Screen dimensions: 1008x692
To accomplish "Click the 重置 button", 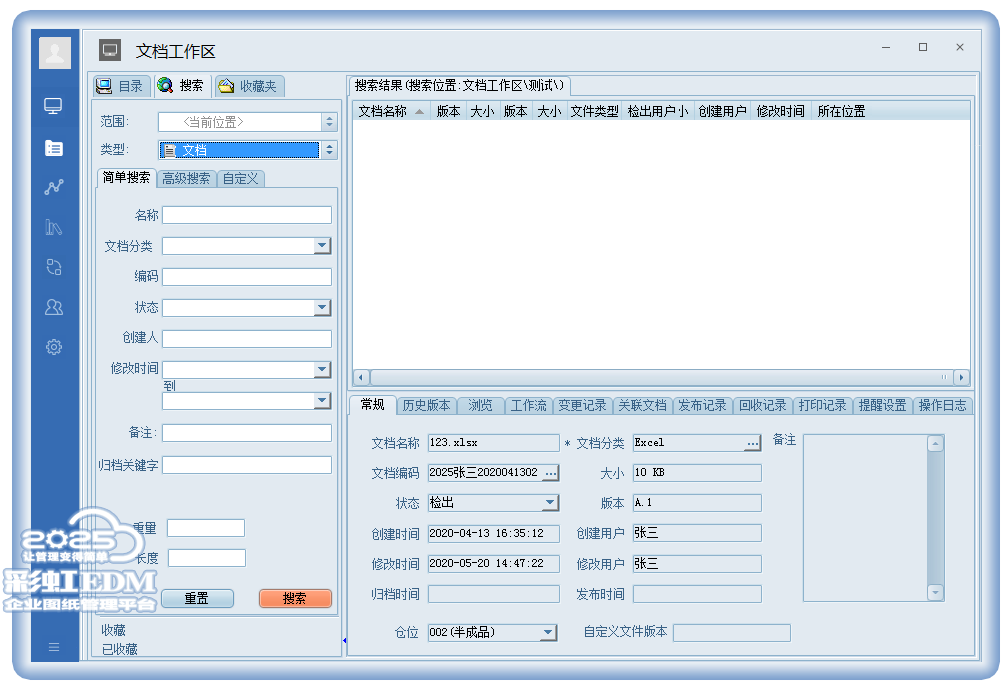I will click(196, 598).
